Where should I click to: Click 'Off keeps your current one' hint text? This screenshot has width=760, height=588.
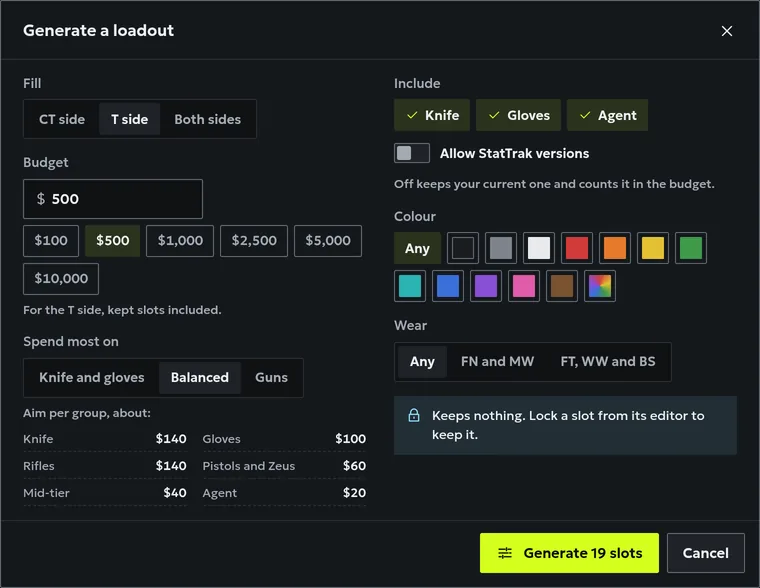pos(554,184)
